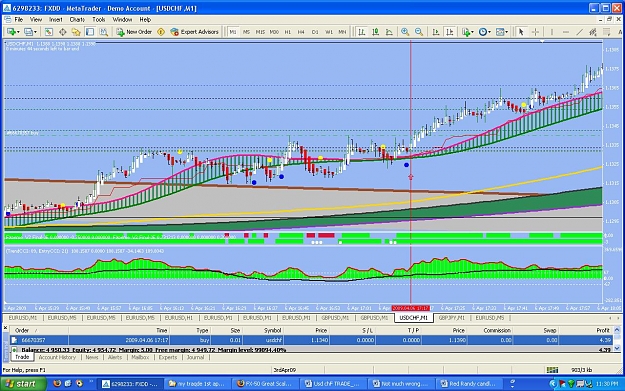Open the Charts menu
Viewport: 625px width, 391px height.
coord(77,20)
